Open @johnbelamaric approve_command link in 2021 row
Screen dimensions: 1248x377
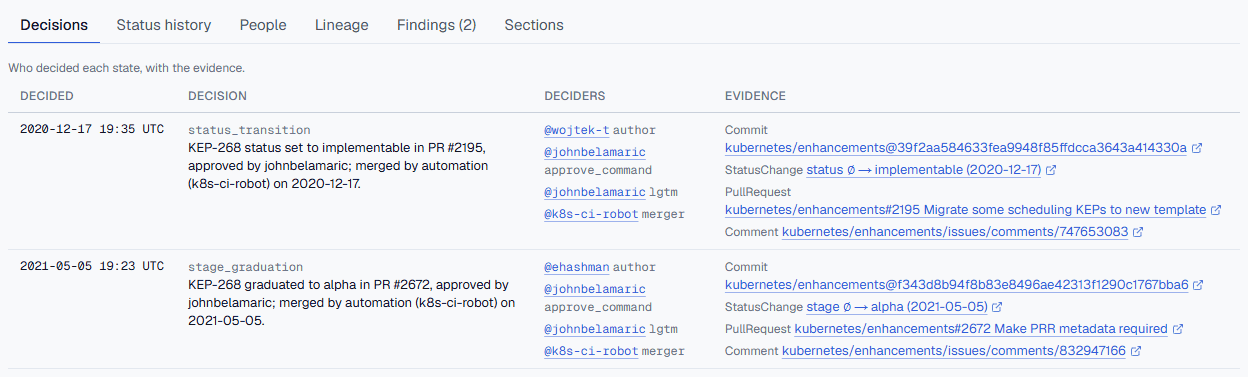tap(595, 289)
